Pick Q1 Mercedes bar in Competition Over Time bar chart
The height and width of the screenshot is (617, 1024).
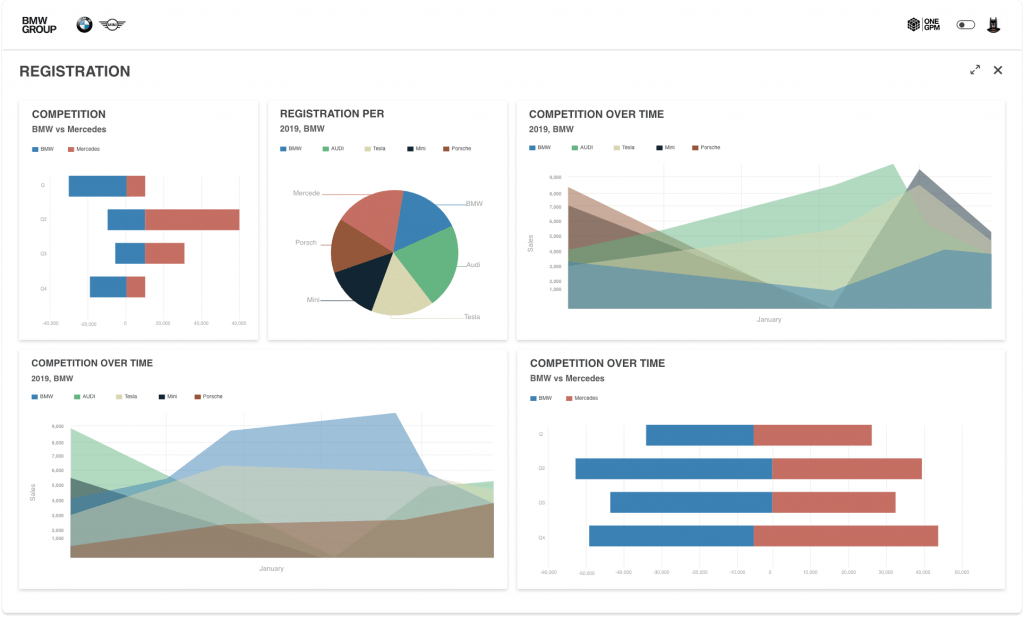(812, 435)
